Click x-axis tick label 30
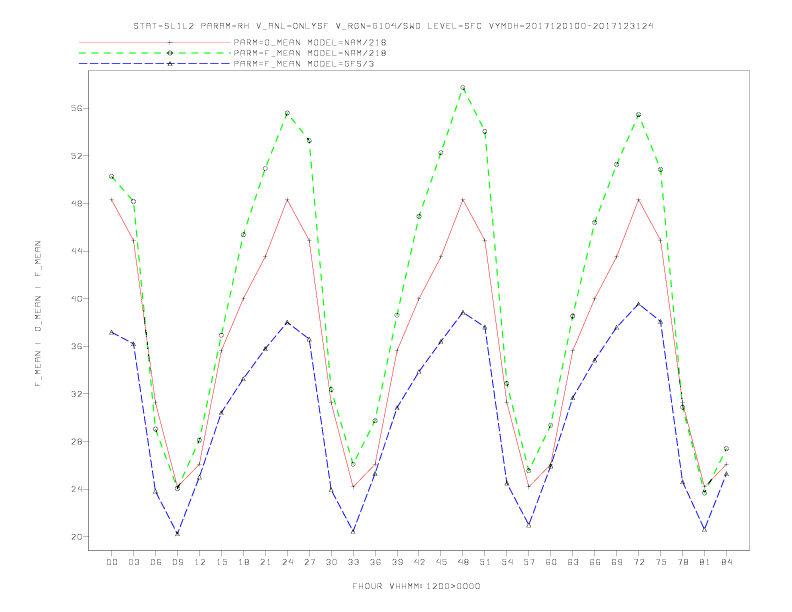 (x=331, y=562)
